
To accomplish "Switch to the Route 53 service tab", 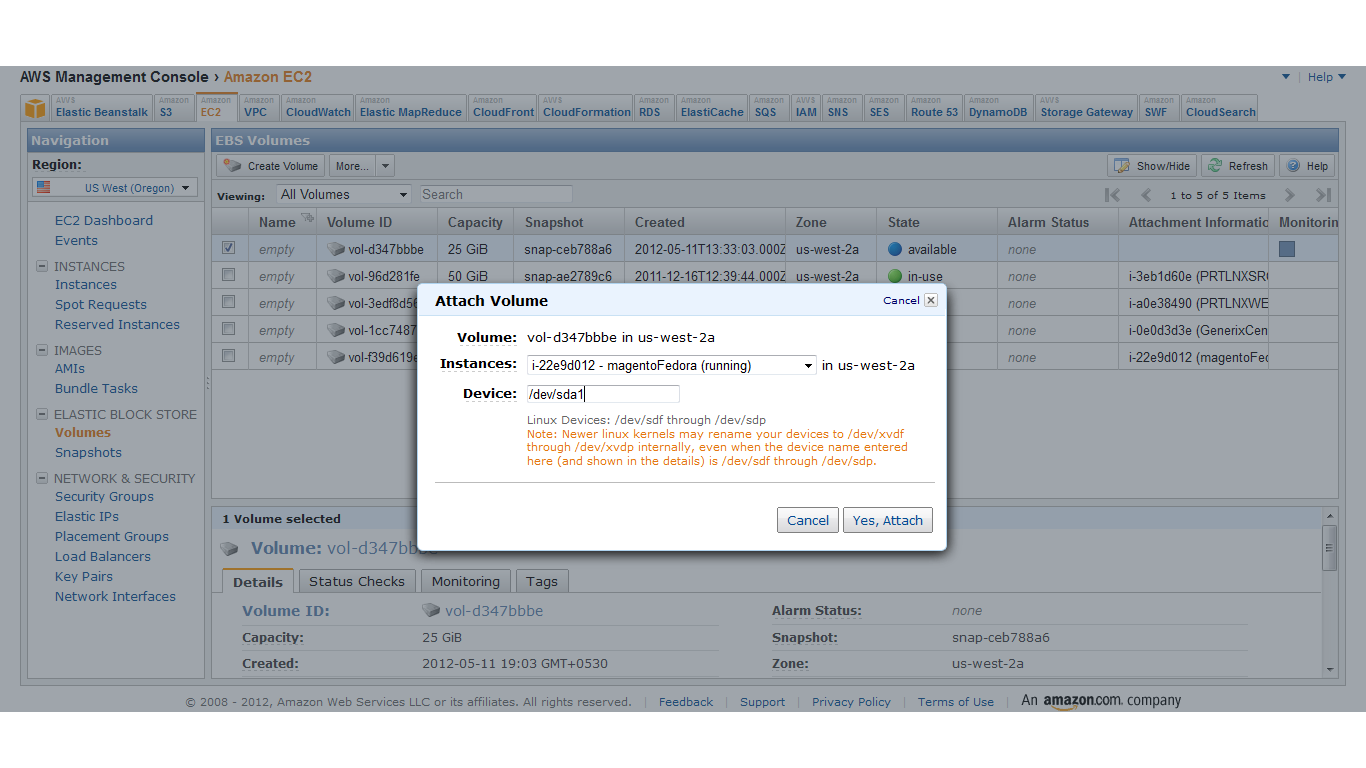I will click(934, 107).
